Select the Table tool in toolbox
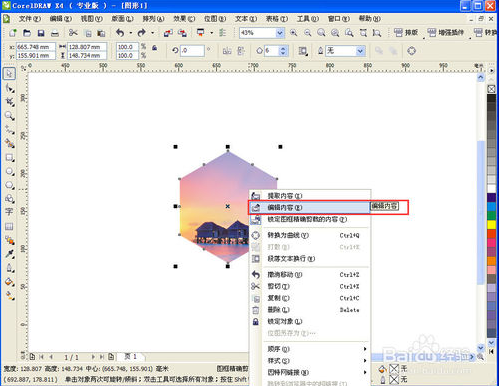 point(9,226)
